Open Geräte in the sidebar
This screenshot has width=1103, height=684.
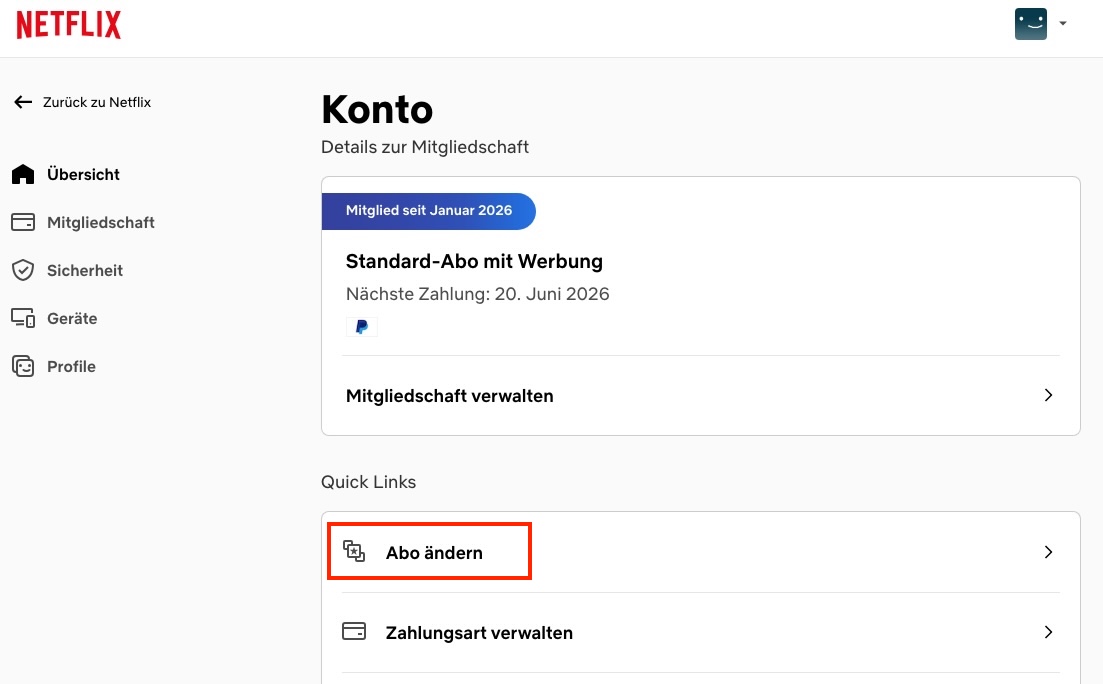[72, 318]
